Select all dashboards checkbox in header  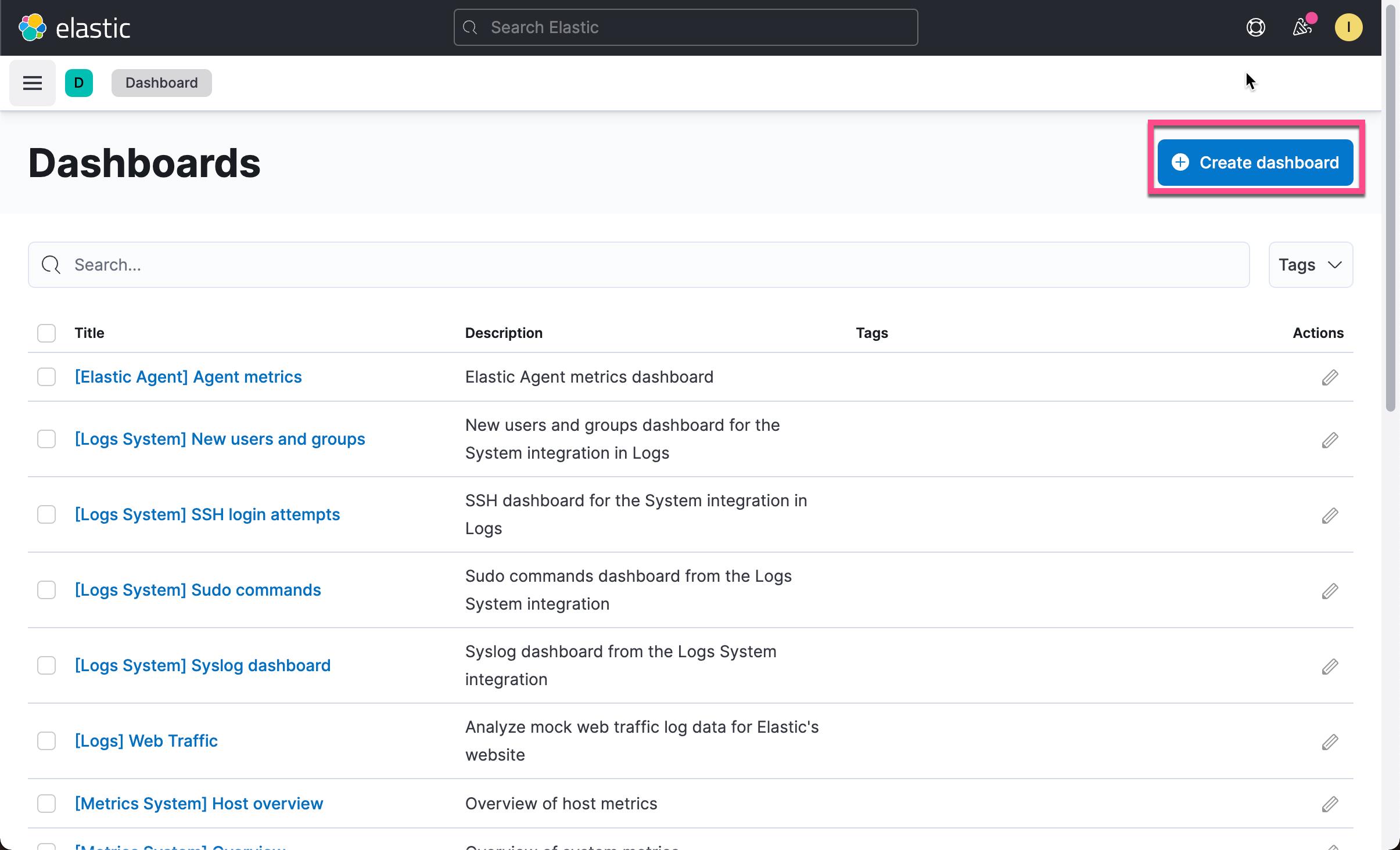coord(46,333)
